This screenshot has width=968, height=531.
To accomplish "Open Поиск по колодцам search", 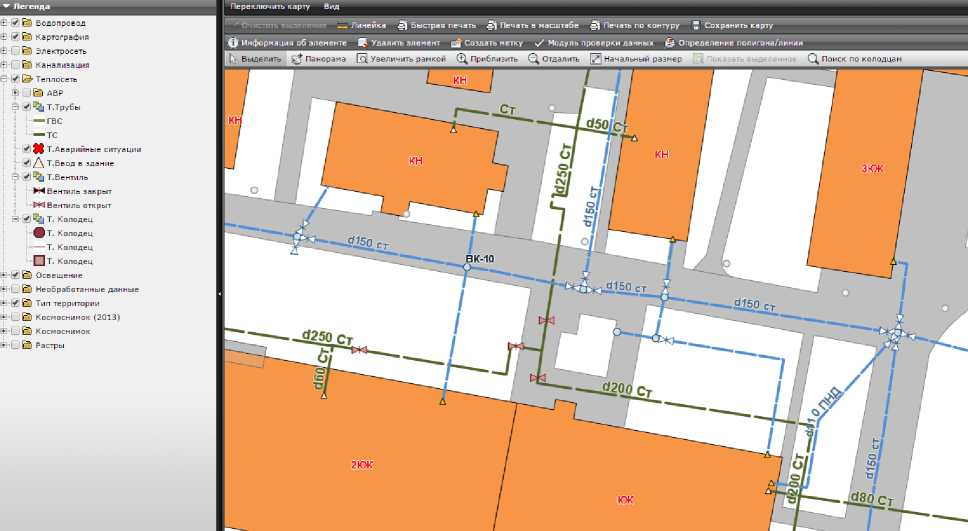I will 854,59.
